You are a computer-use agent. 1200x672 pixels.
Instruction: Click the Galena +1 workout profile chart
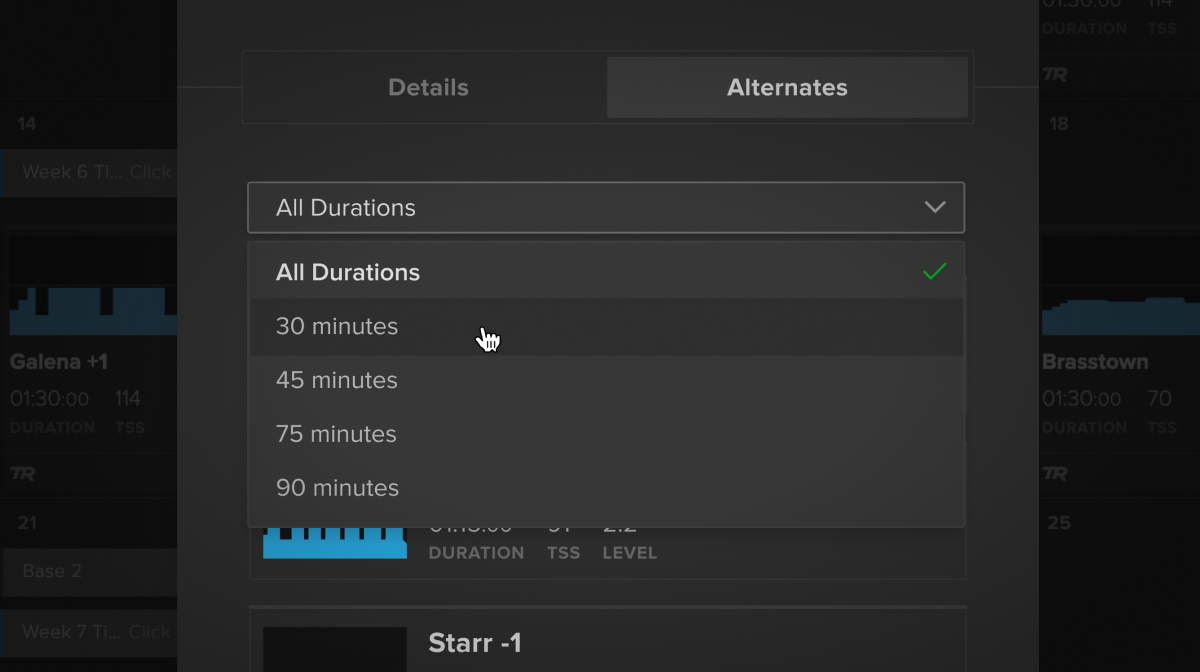[90, 295]
